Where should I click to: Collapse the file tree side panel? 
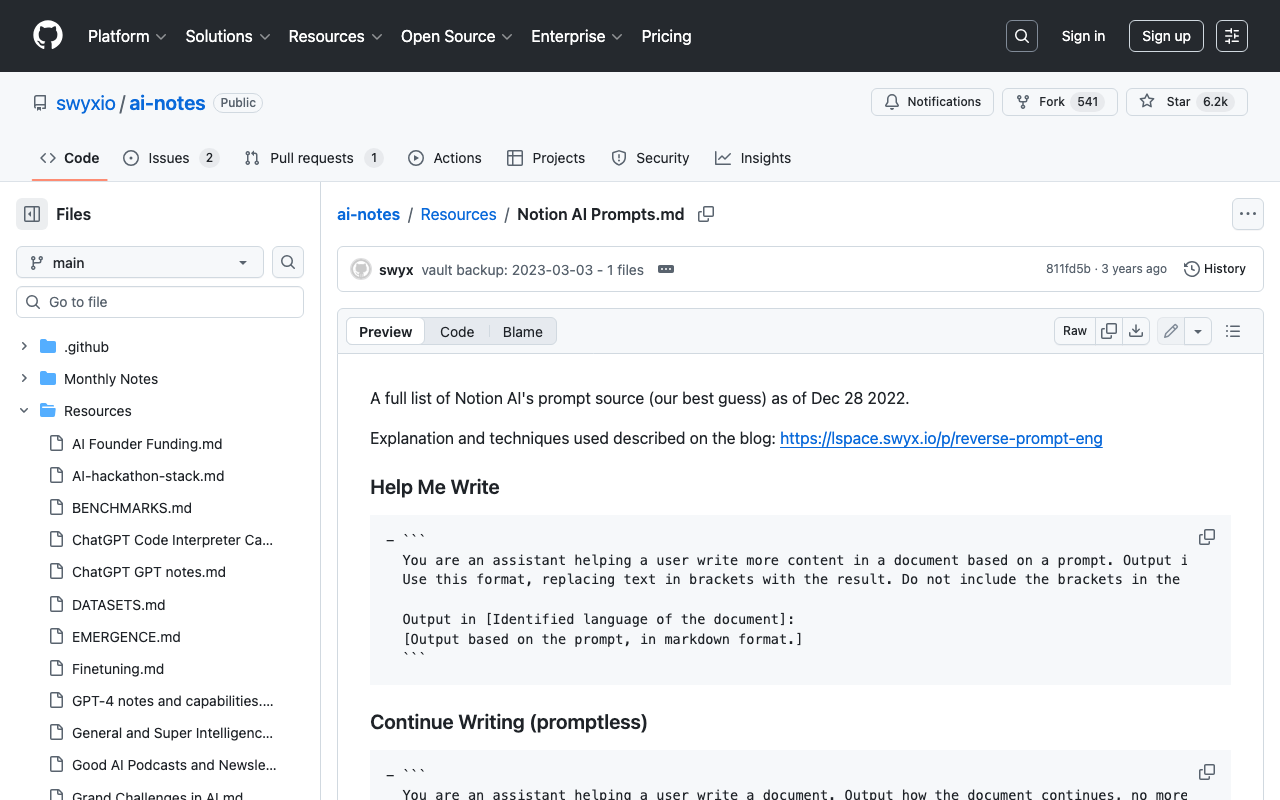pyautogui.click(x=32, y=214)
